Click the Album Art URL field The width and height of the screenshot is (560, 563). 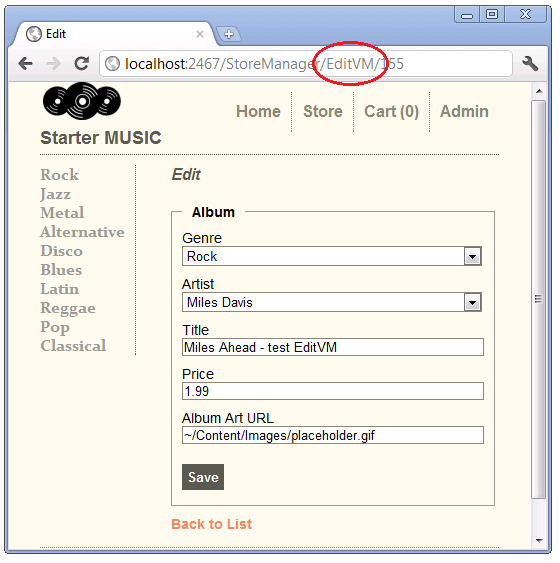click(x=333, y=435)
